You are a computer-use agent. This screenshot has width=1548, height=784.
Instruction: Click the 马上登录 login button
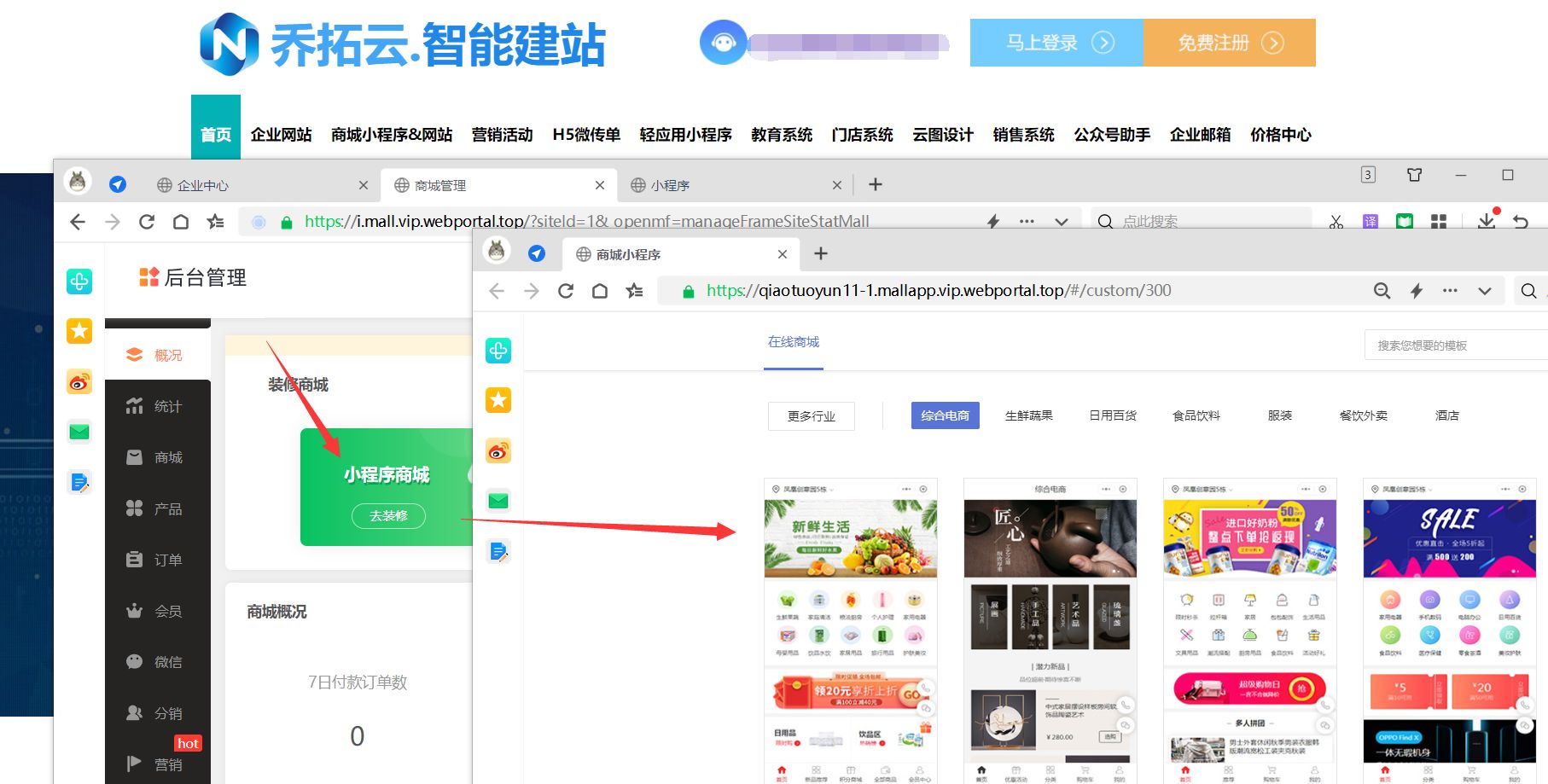(x=1056, y=43)
